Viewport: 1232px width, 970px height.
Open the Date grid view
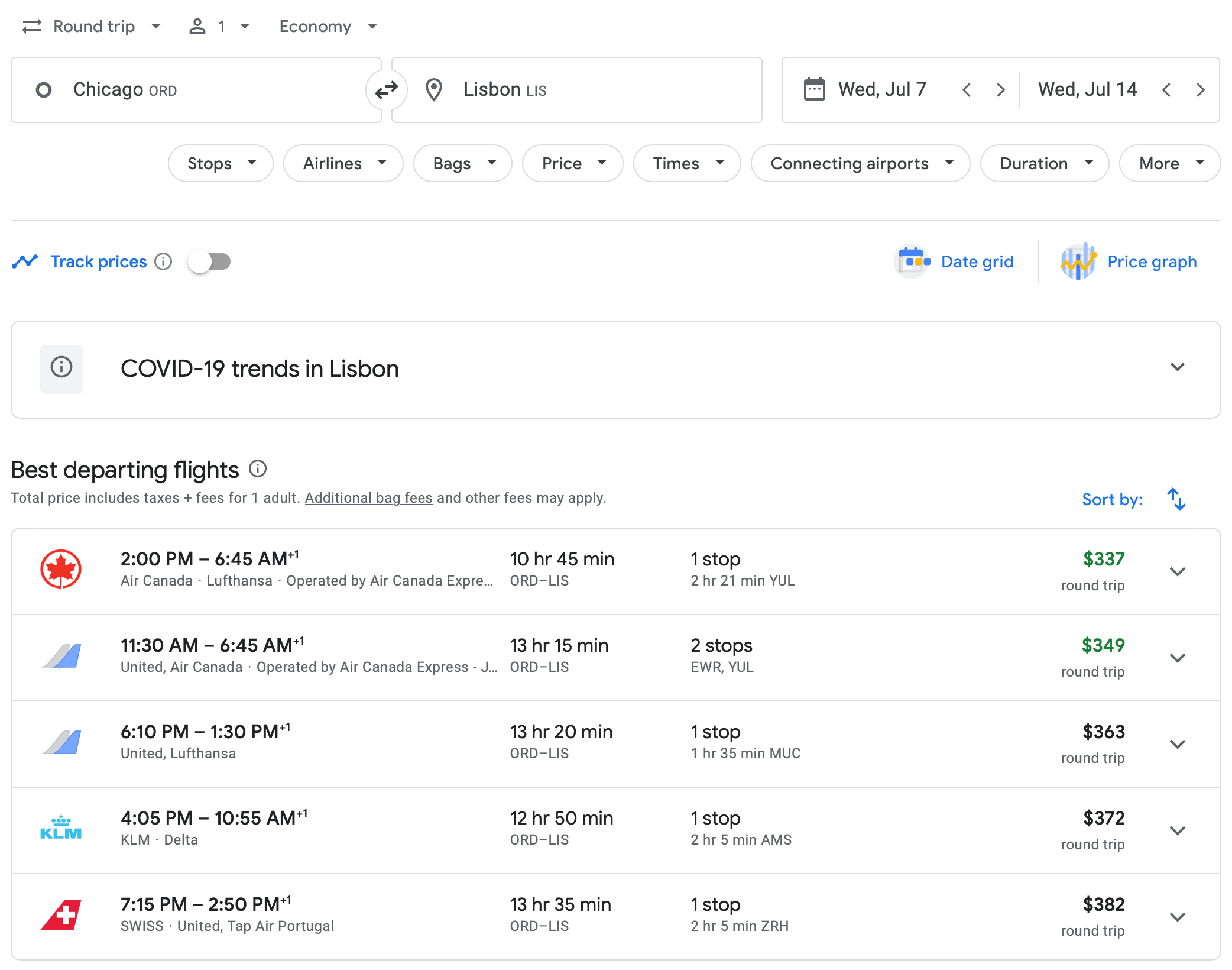[955, 261]
